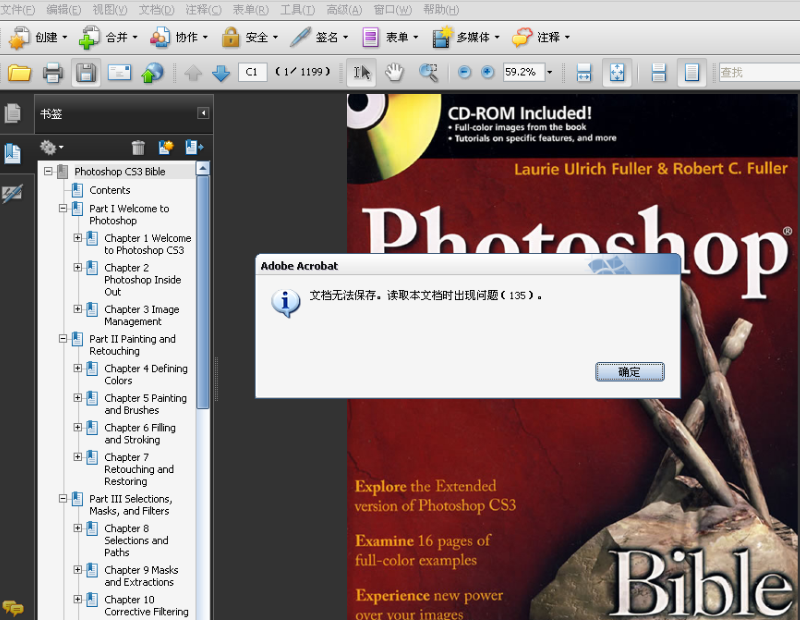The height and width of the screenshot is (620, 800).
Task: Select Chapter 7 Retouching and Restoring bookmark
Action: coord(139,469)
